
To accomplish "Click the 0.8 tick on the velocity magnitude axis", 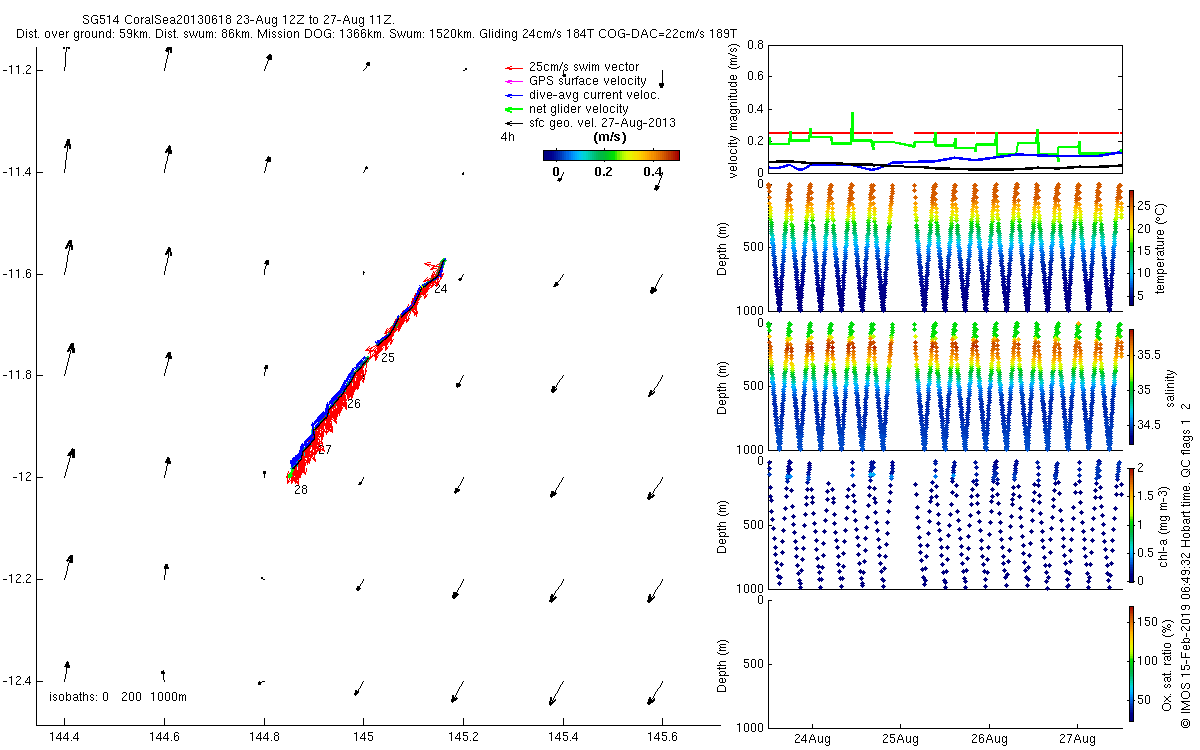I will click(x=755, y=45).
